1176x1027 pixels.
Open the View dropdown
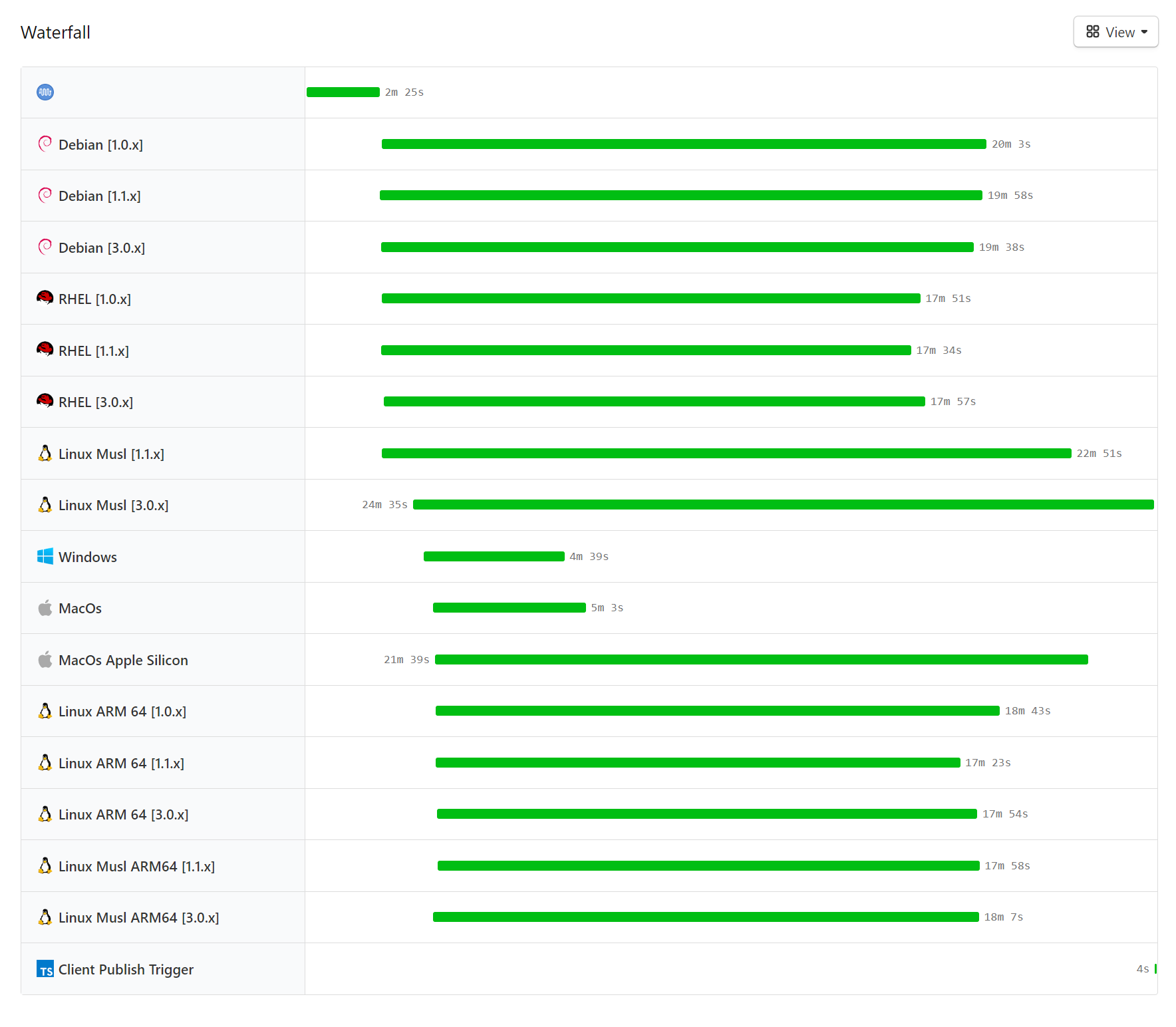tap(1115, 31)
